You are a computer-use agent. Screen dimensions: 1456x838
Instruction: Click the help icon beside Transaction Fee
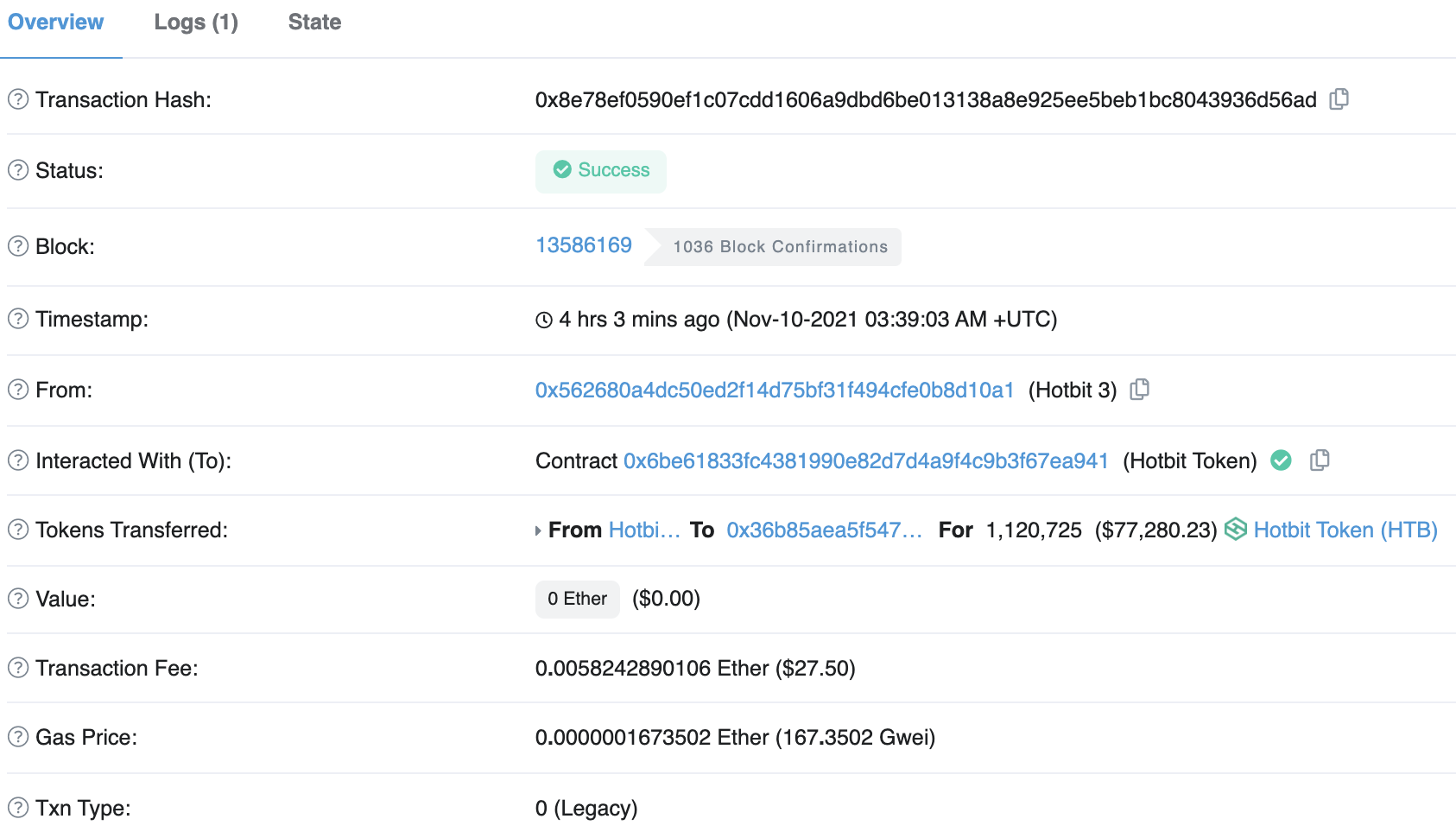pyautogui.click(x=18, y=668)
